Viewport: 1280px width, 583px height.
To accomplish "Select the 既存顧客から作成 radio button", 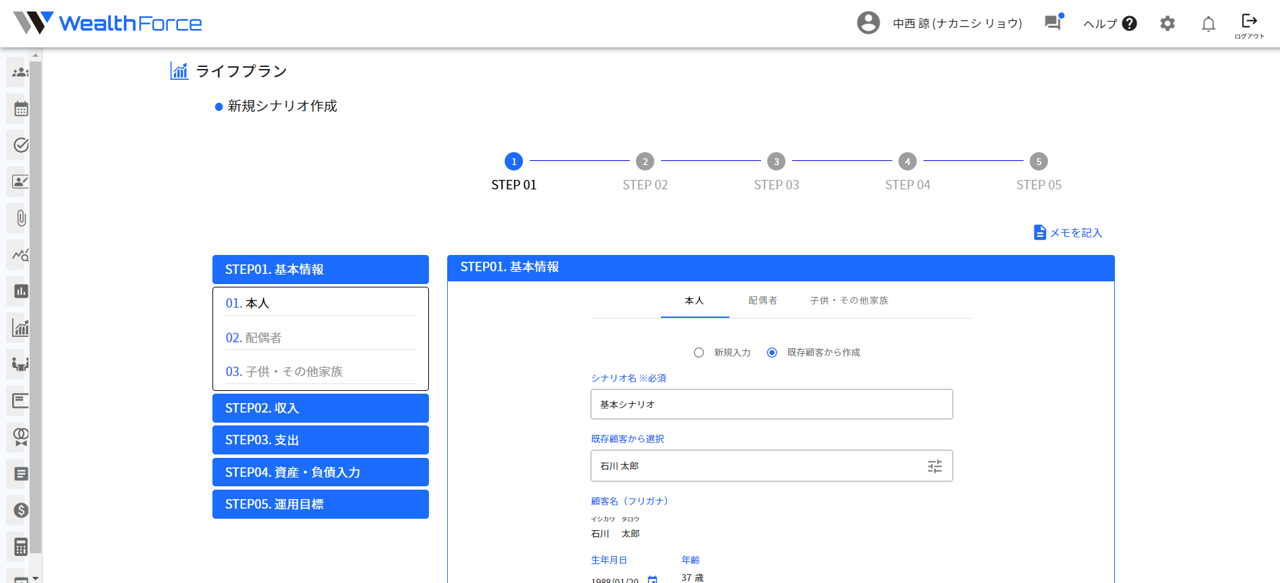I will coord(772,352).
